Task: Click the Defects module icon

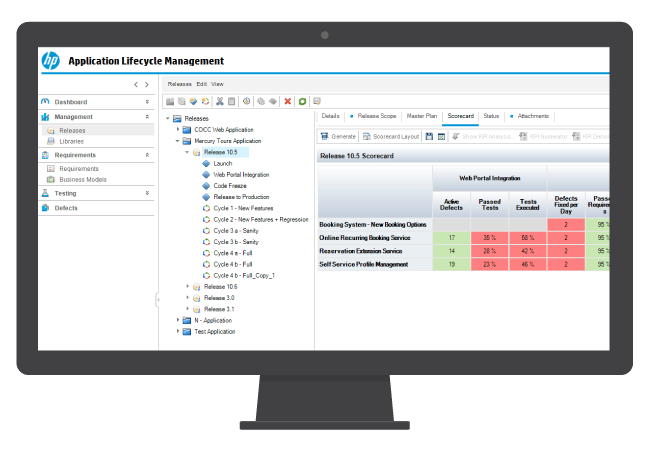Action: 45,208
